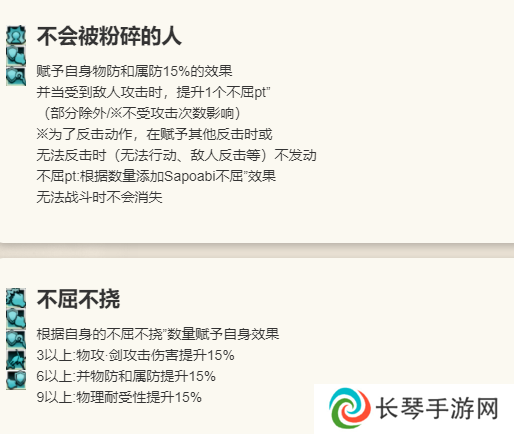Click the 3以上 sword damage bonus line
Viewport: 514px width, 434px height.
point(135,355)
